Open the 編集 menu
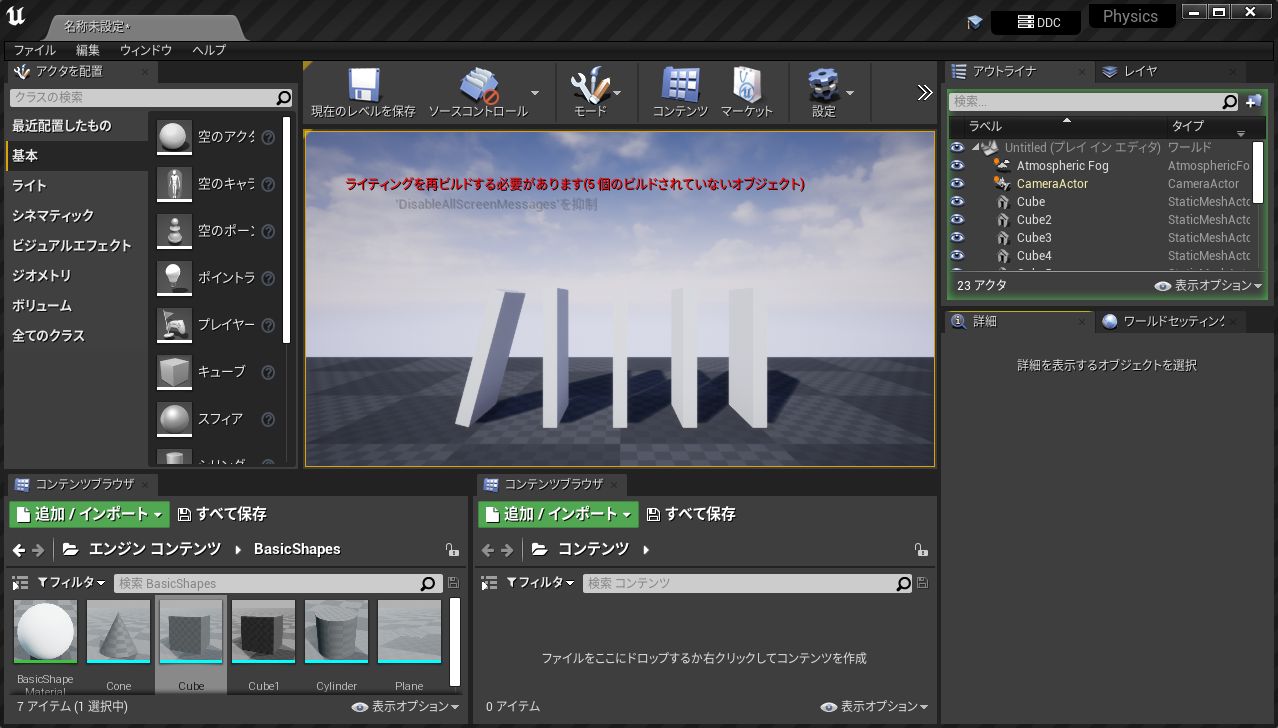Viewport: 1278px width, 728px height. [88, 50]
